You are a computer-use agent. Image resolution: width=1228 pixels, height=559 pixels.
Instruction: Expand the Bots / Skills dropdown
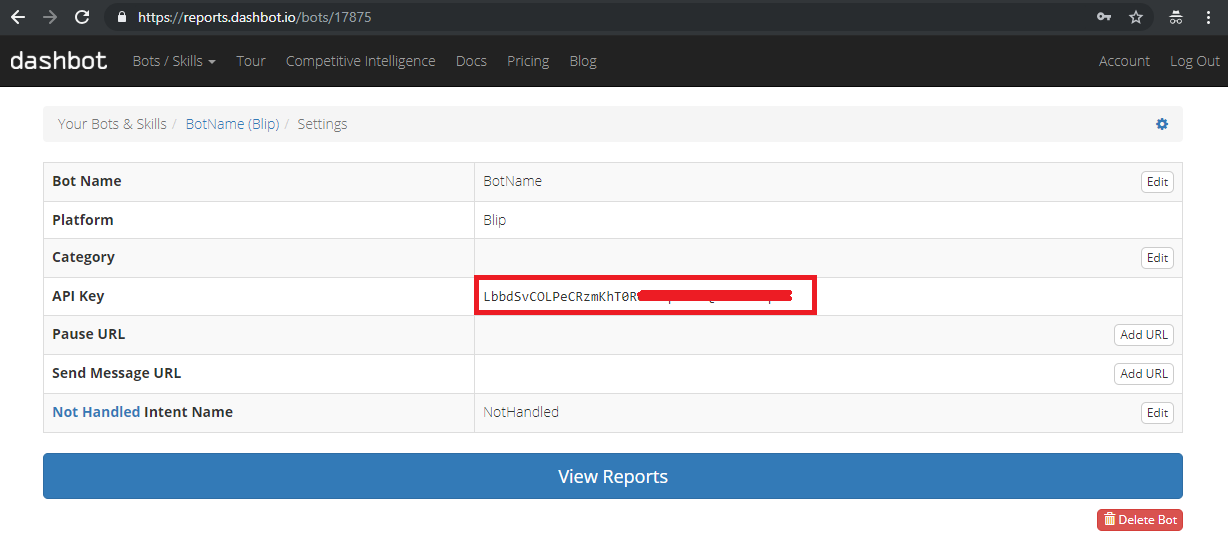coord(174,61)
